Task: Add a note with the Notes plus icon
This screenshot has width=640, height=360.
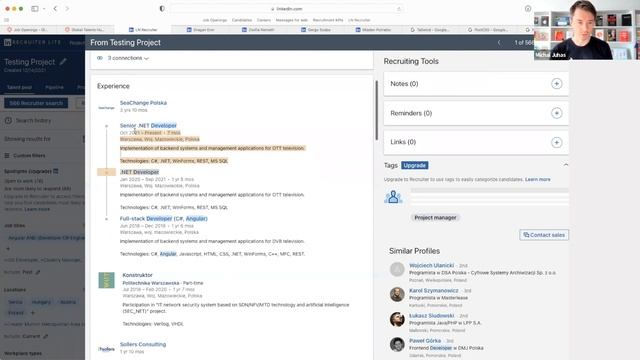Action: (x=556, y=84)
